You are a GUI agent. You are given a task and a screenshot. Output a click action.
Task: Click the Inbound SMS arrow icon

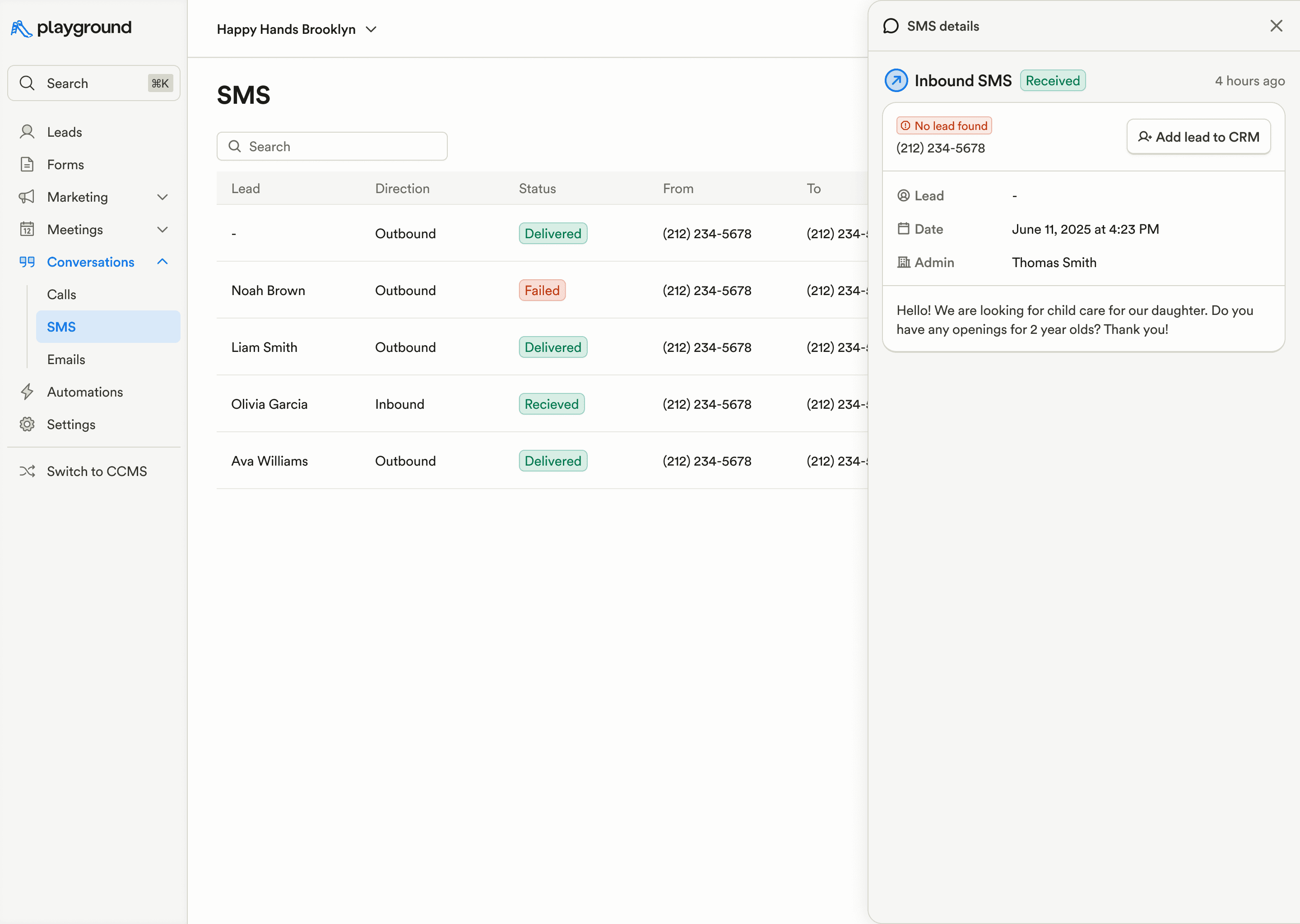896,81
